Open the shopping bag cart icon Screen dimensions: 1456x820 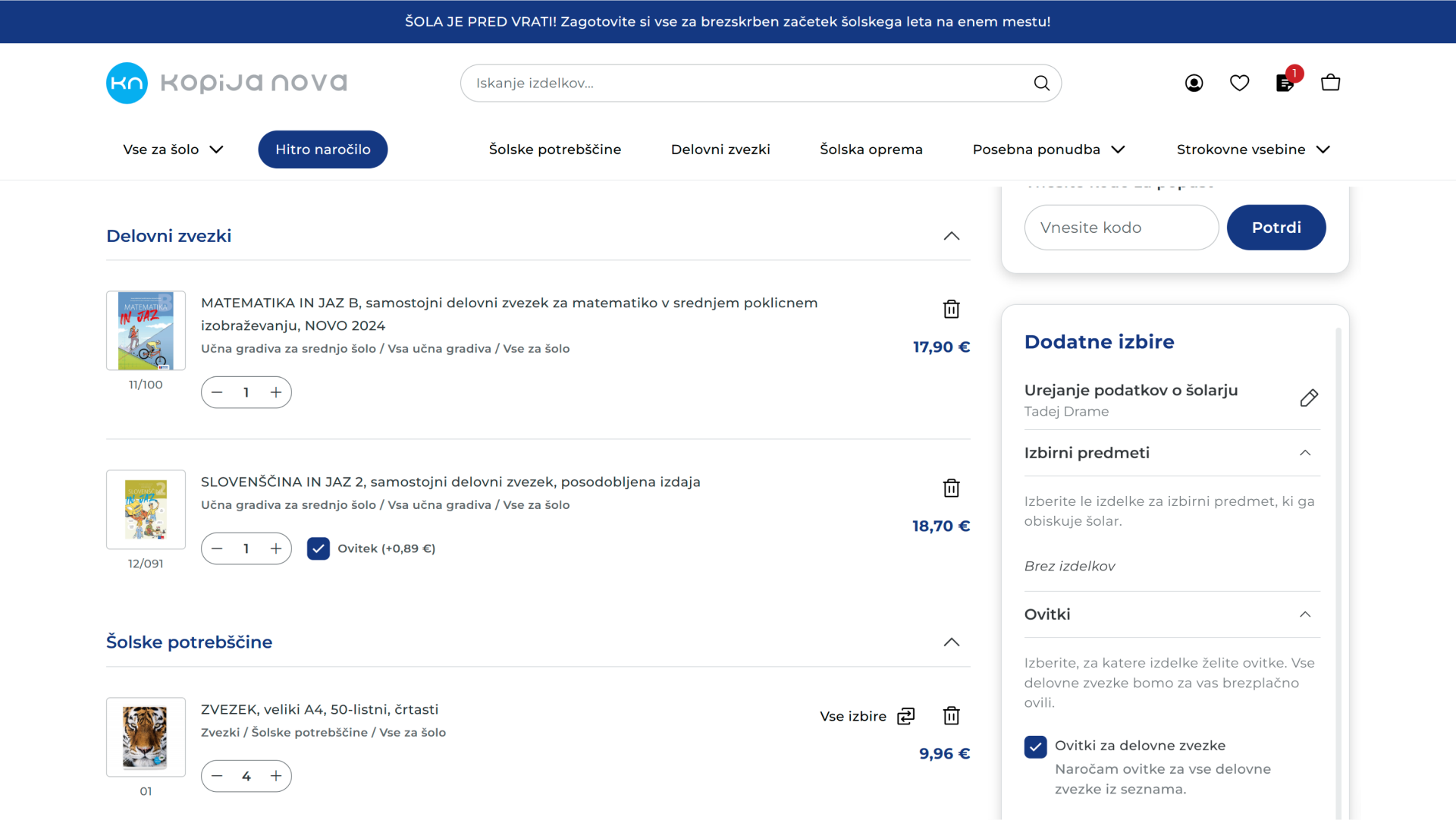[1330, 83]
